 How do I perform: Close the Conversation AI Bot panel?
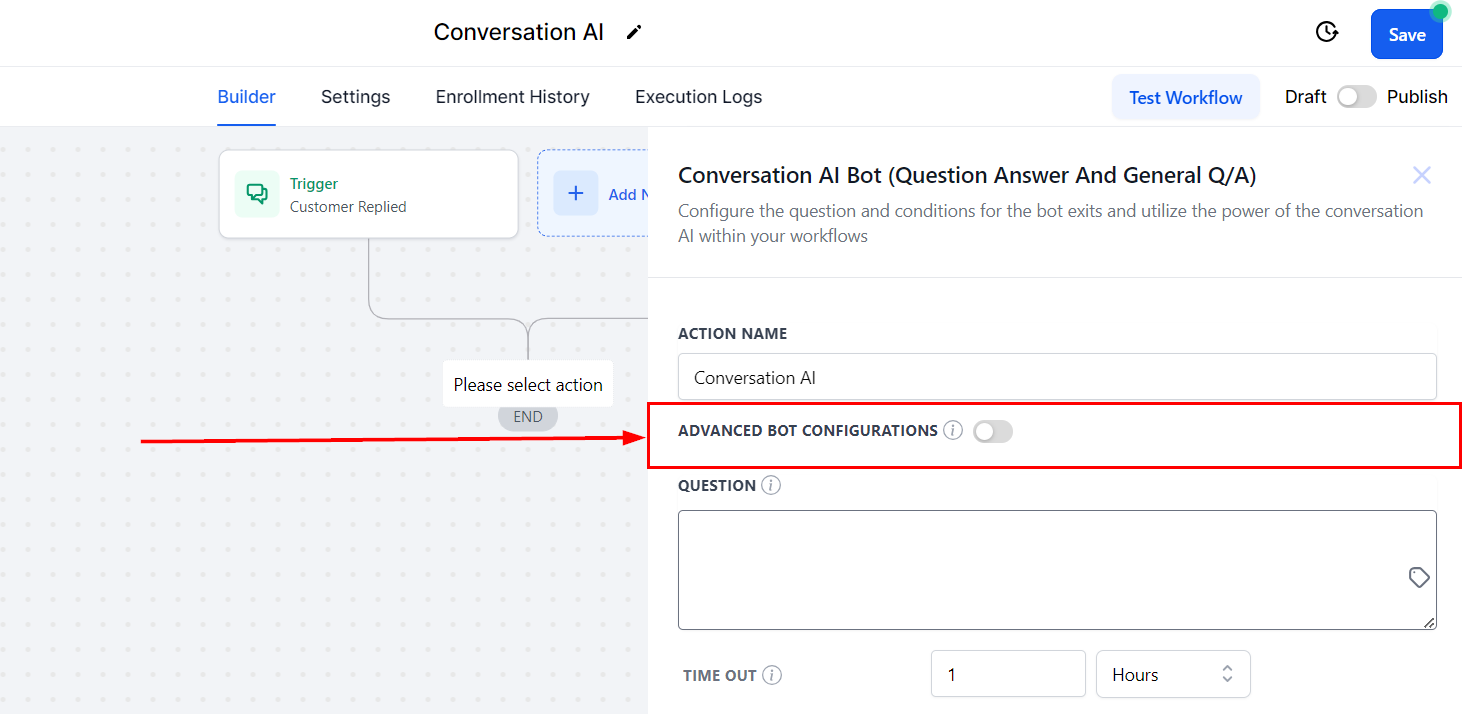click(1421, 176)
